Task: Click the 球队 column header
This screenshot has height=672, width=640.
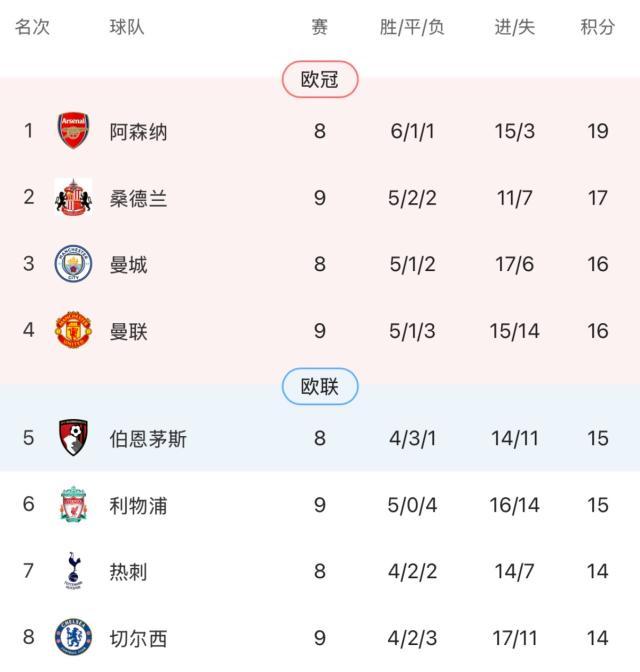Action: click(x=127, y=27)
